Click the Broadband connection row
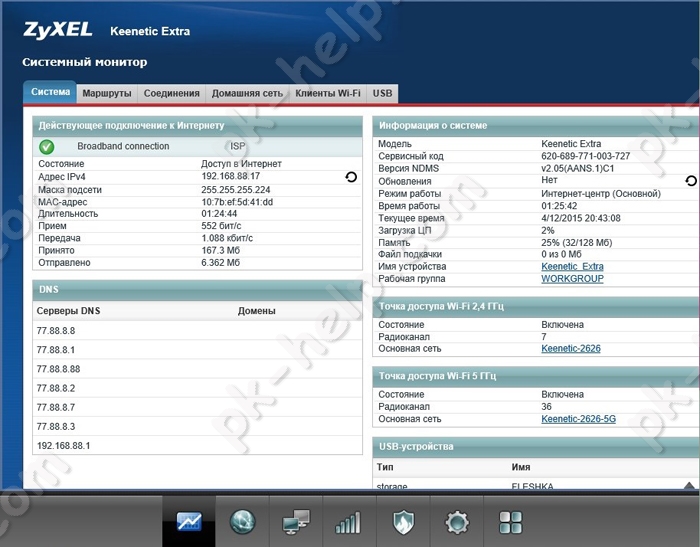Viewport: 700px width, 547px height. tap(197, 146)
